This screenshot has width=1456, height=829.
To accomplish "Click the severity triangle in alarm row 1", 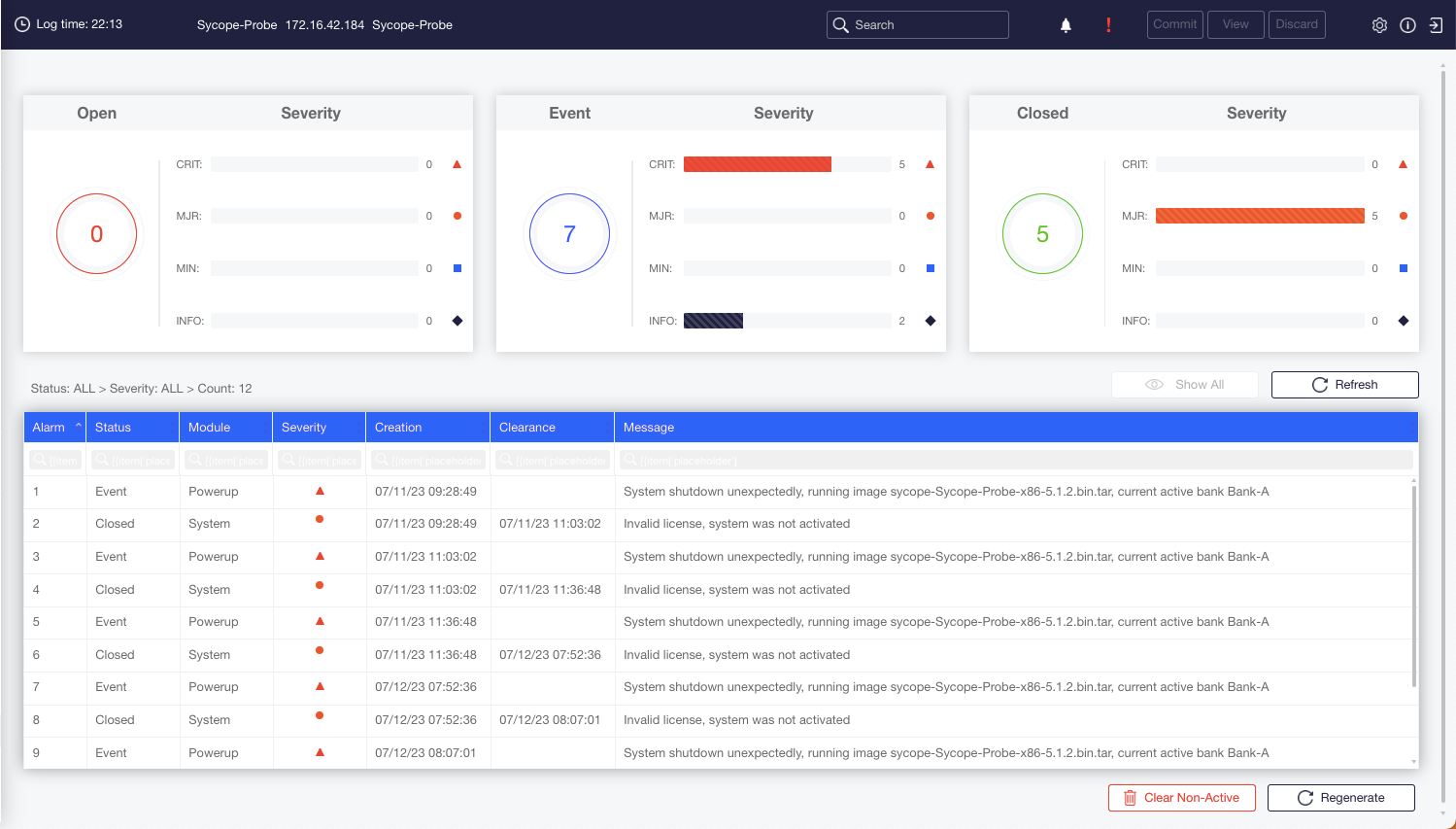I will point(320,491).
